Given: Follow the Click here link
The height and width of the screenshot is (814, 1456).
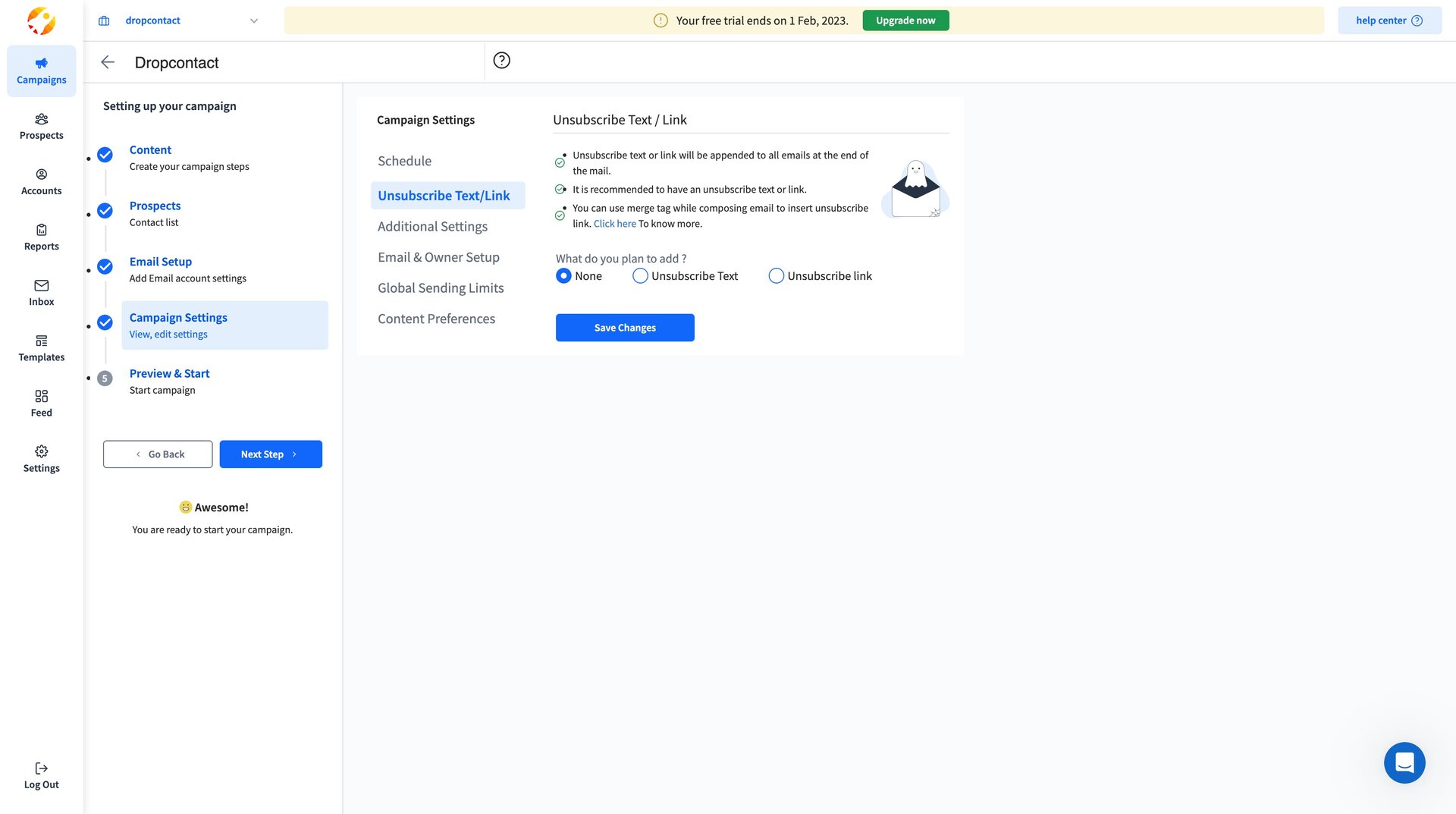Looking at the screenshot, I should (x=614, y=224).
